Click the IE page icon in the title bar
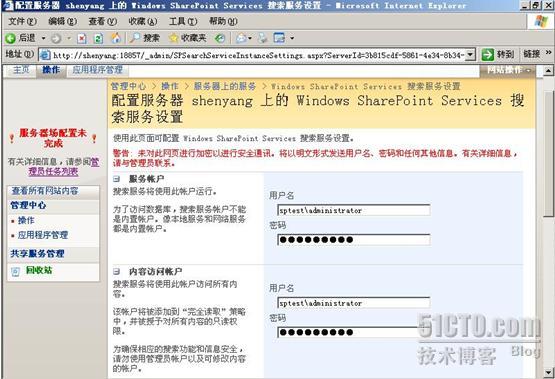The image size is (555, 379). [7, 6]
